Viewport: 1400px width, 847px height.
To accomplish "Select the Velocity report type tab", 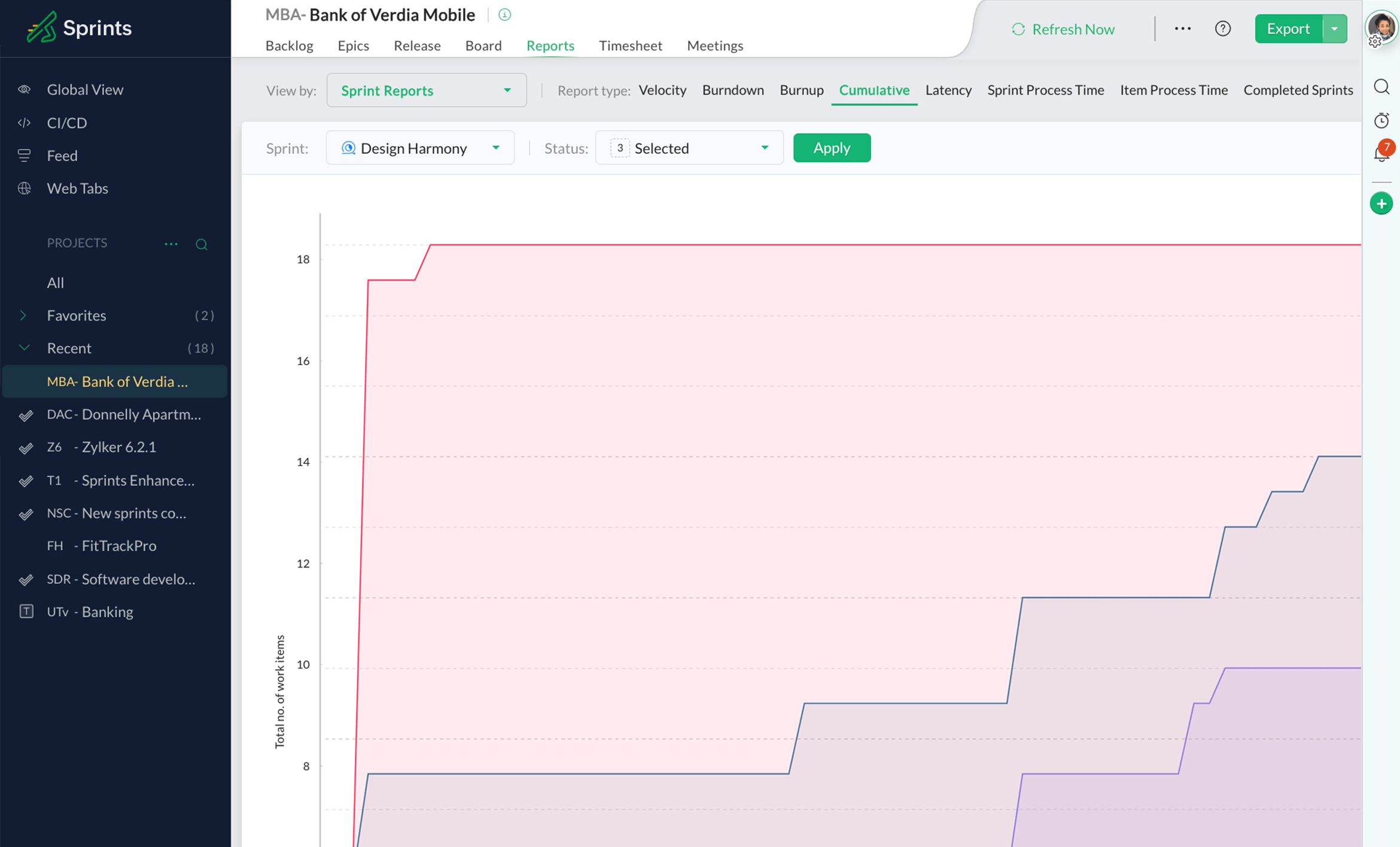I will [663, 90].
